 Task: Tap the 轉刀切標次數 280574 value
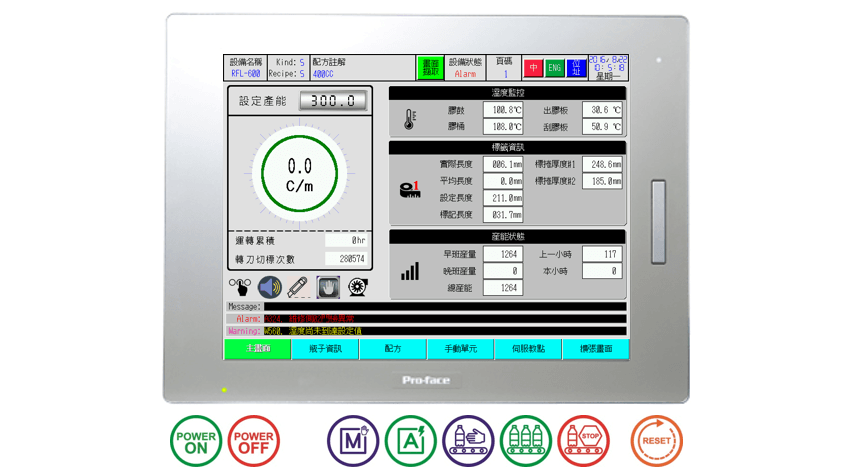click(346, 259)
